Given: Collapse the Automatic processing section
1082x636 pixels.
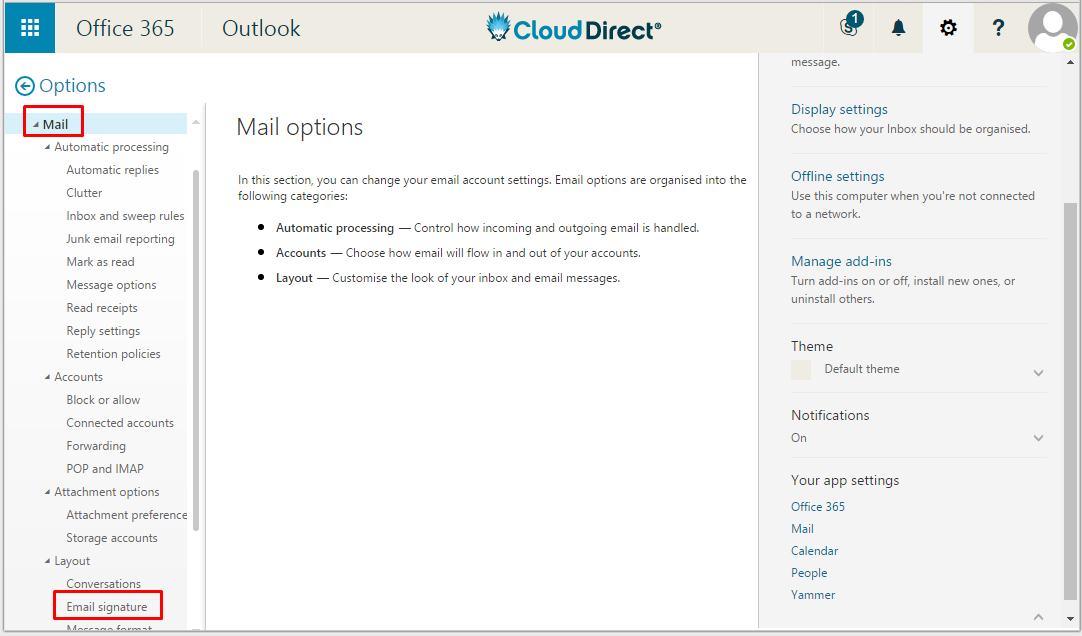Looking at the screenshot, I should click(47, 148).
